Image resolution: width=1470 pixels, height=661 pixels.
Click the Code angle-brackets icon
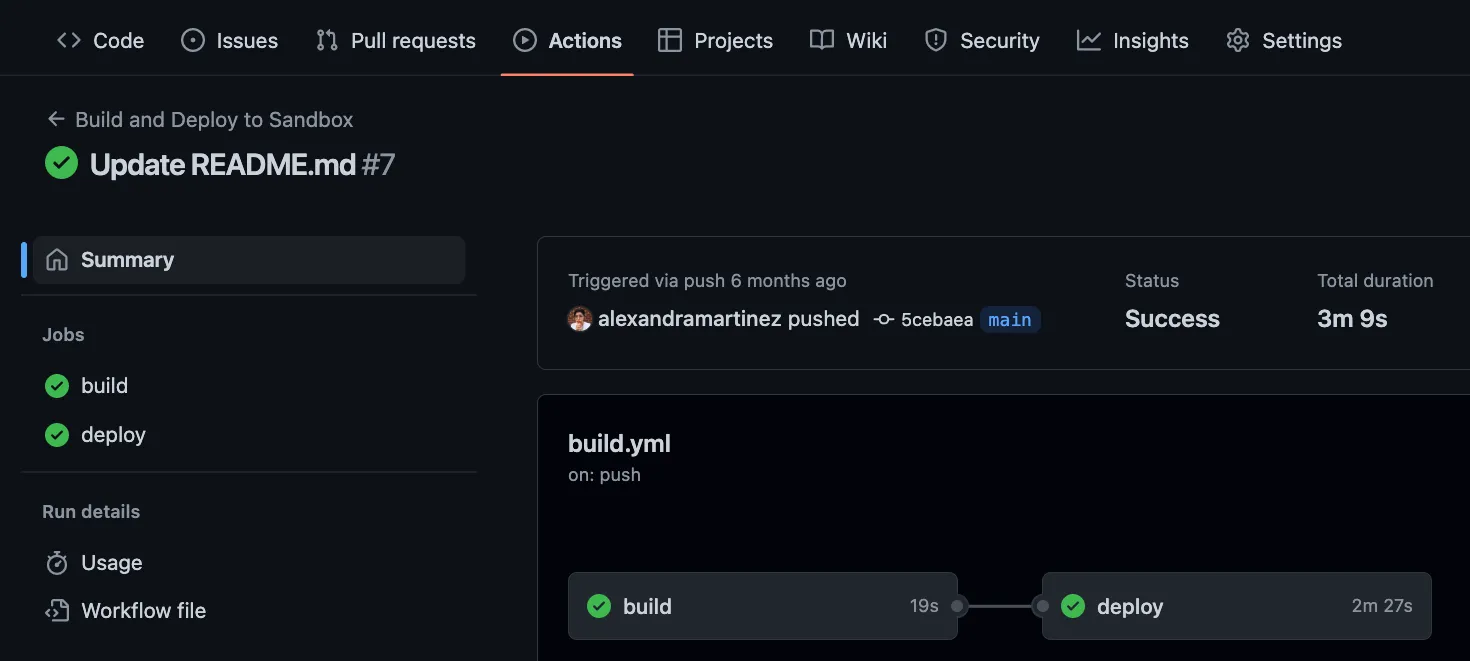pos(69,41)
